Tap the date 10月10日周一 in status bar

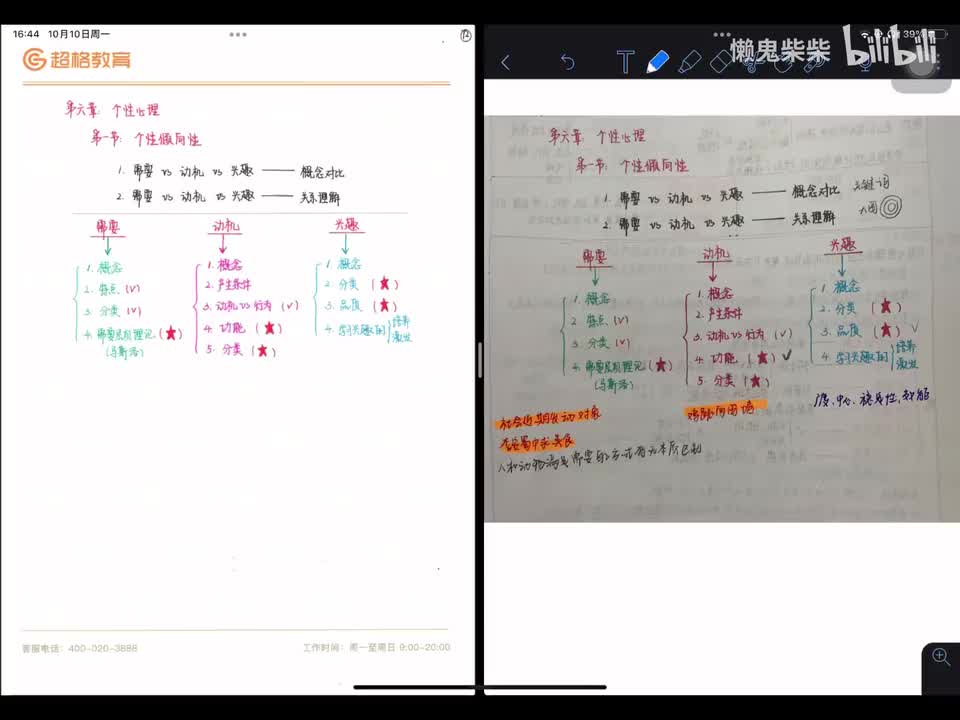(x=79, y=34)
